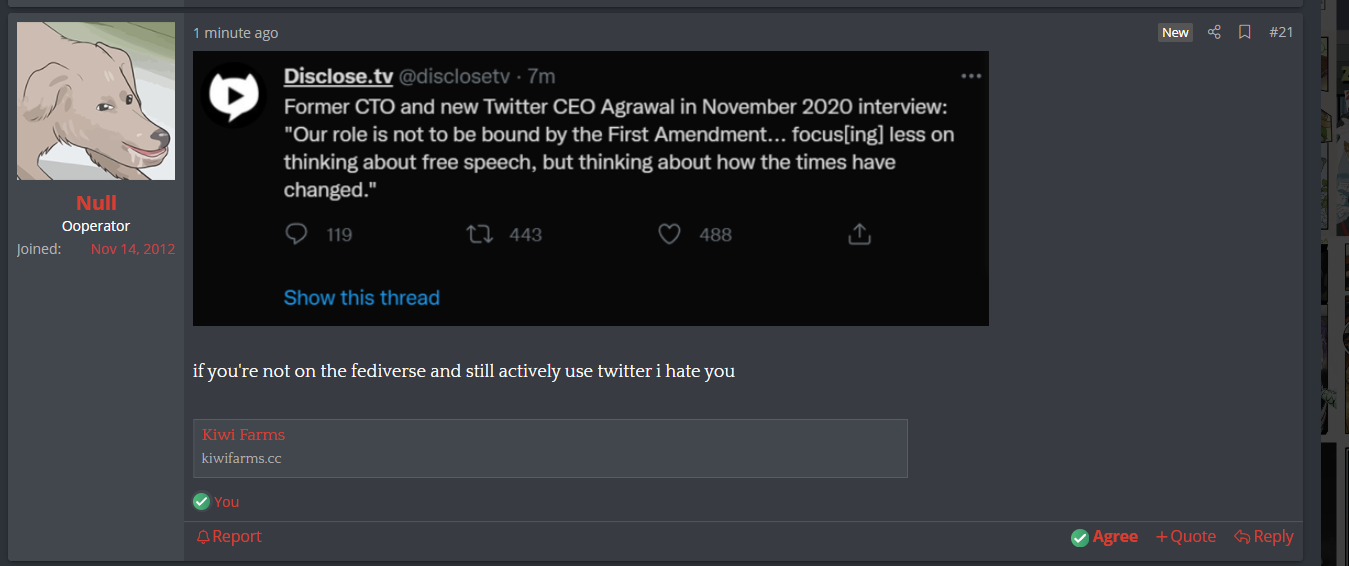Bookmark this post using bookmark icon
This screenshot has height=566, width=1349.
point(1245,32)
